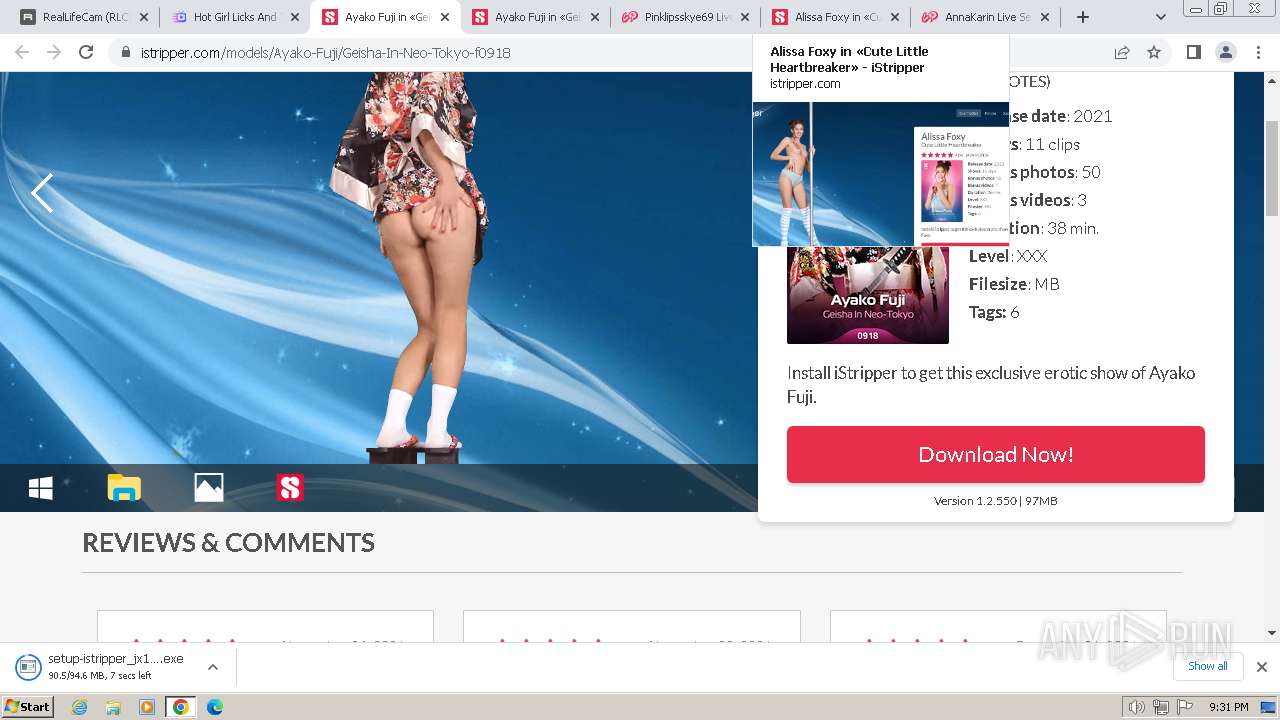This screenshot has height=720, width=1280.
Task: Click the Download Now! button
Action: coord(996,454)
